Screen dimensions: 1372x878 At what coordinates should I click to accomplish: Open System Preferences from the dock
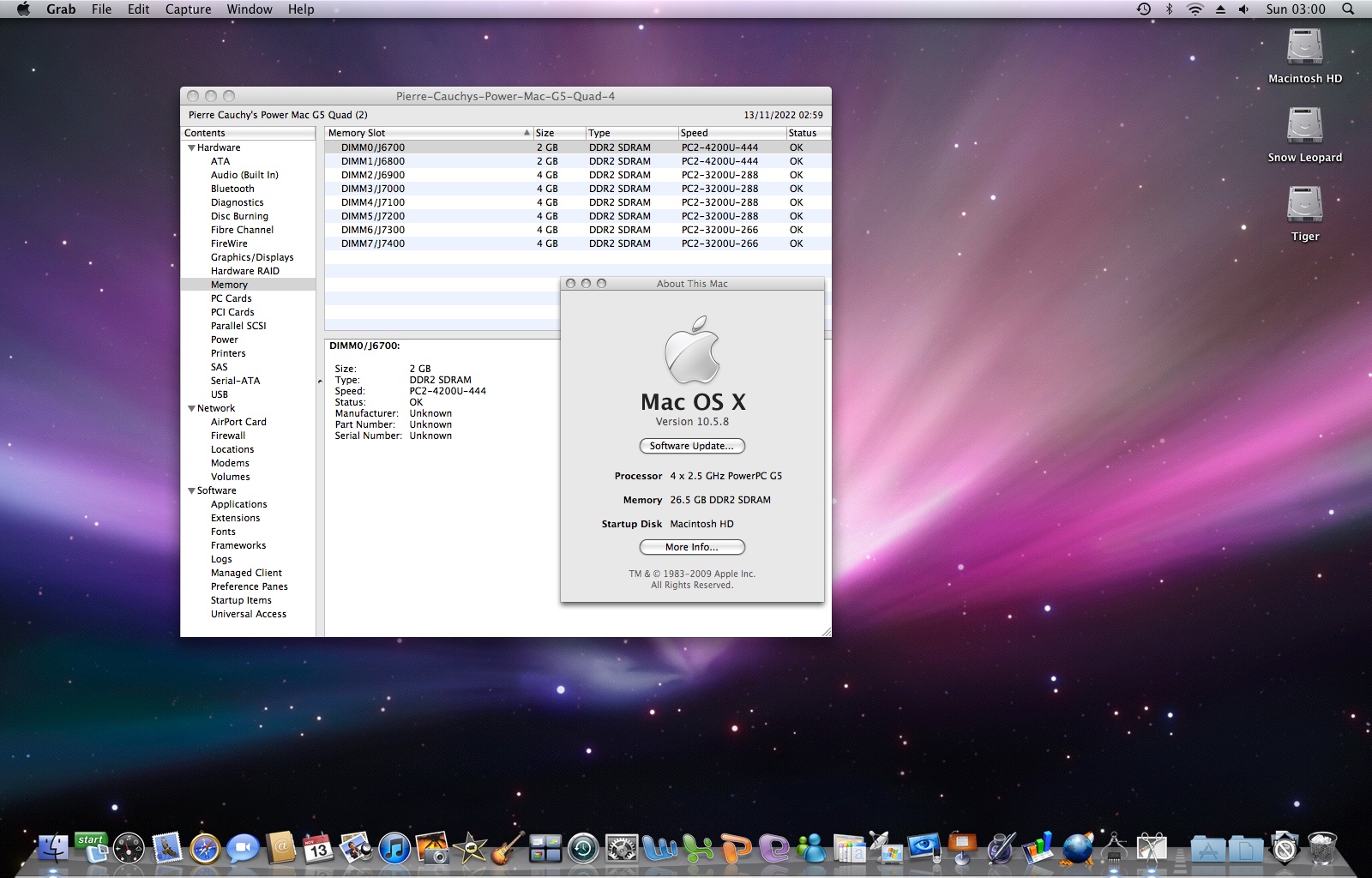coord(621,849)
